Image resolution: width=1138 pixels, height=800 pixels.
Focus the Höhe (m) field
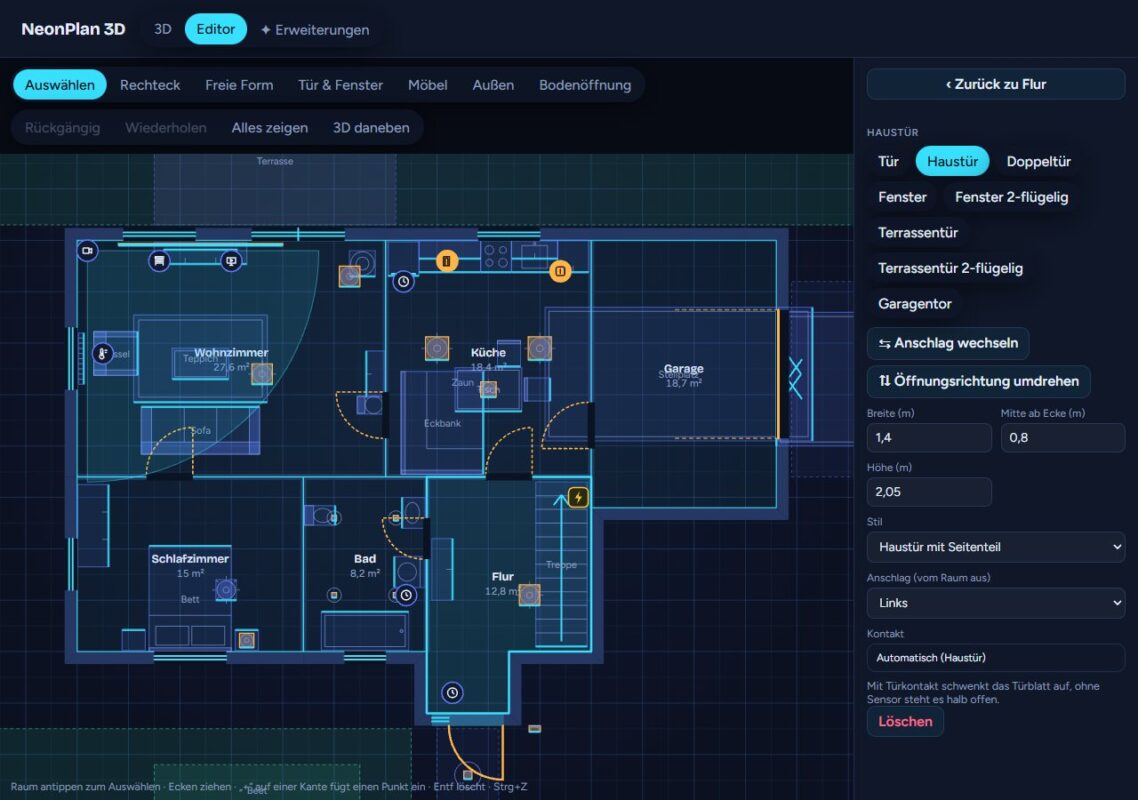pos(929,491)
